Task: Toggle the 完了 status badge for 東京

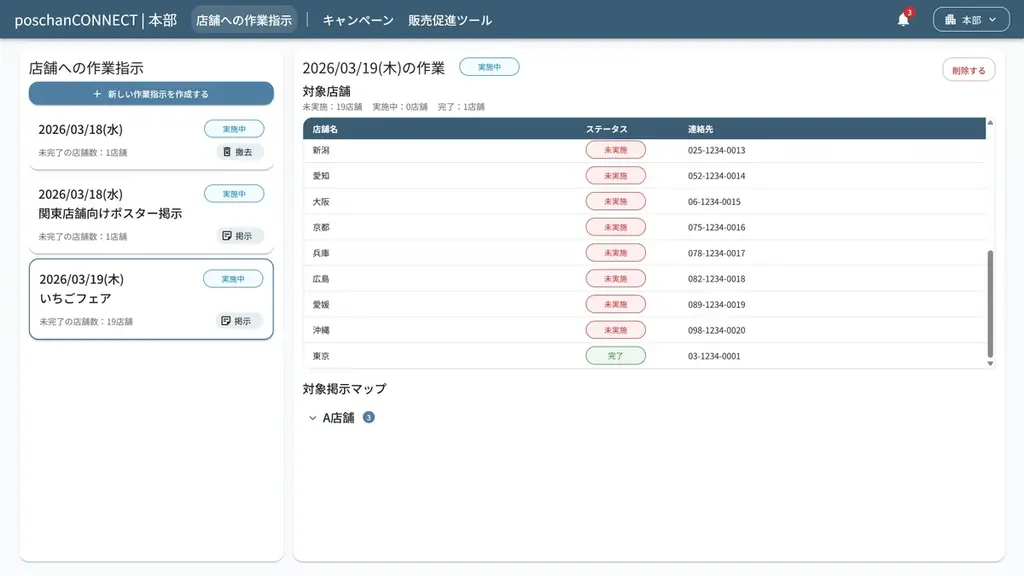Action: point(615,355)
